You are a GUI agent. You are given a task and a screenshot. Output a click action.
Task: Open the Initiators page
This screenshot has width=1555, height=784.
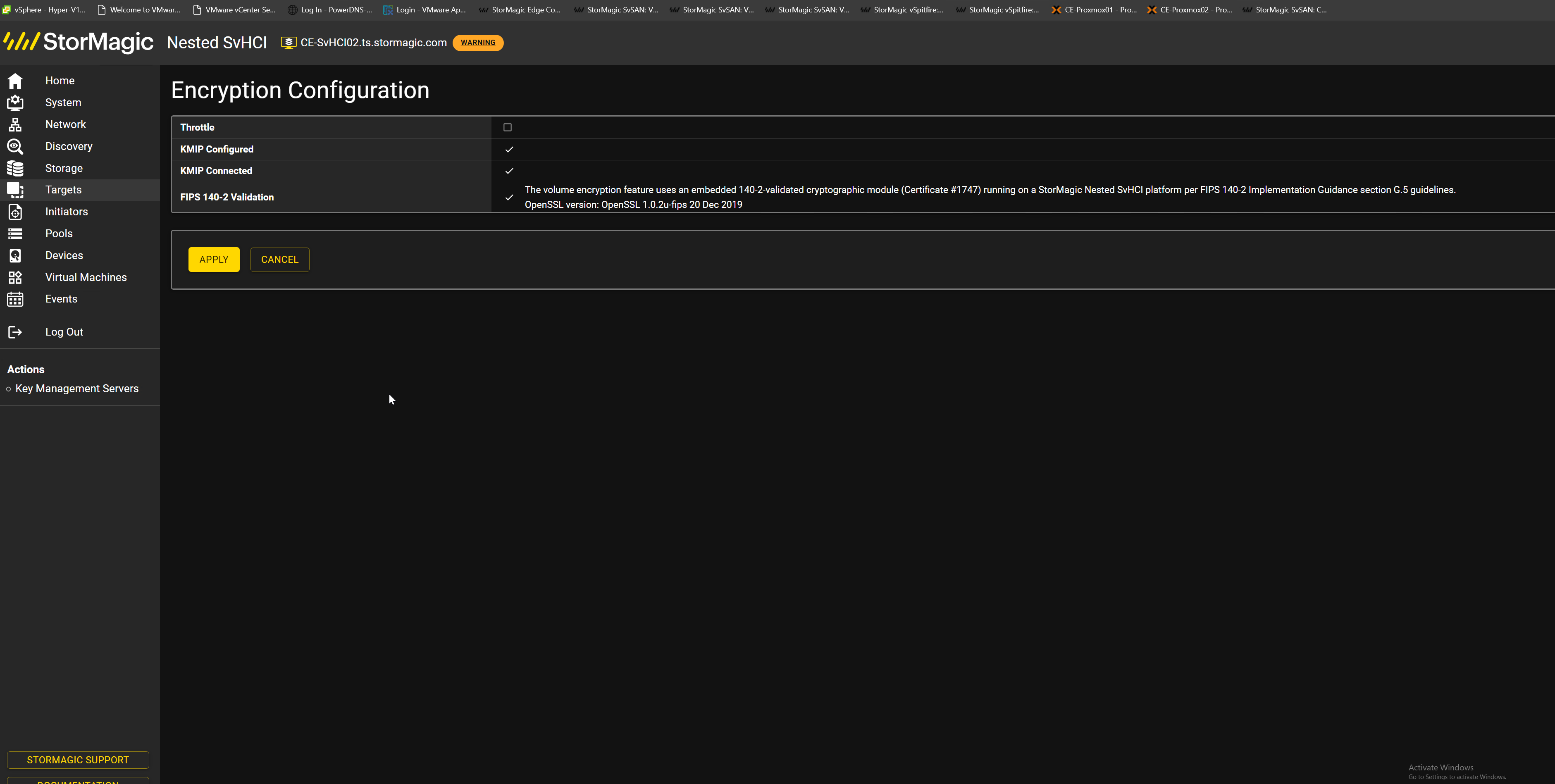(67, 212)
